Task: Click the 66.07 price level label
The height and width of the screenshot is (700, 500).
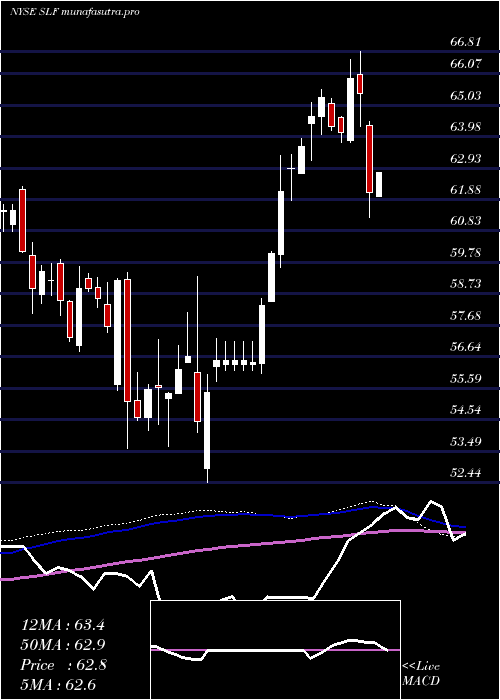Action: pyautogui.click(x=466, y=64)
